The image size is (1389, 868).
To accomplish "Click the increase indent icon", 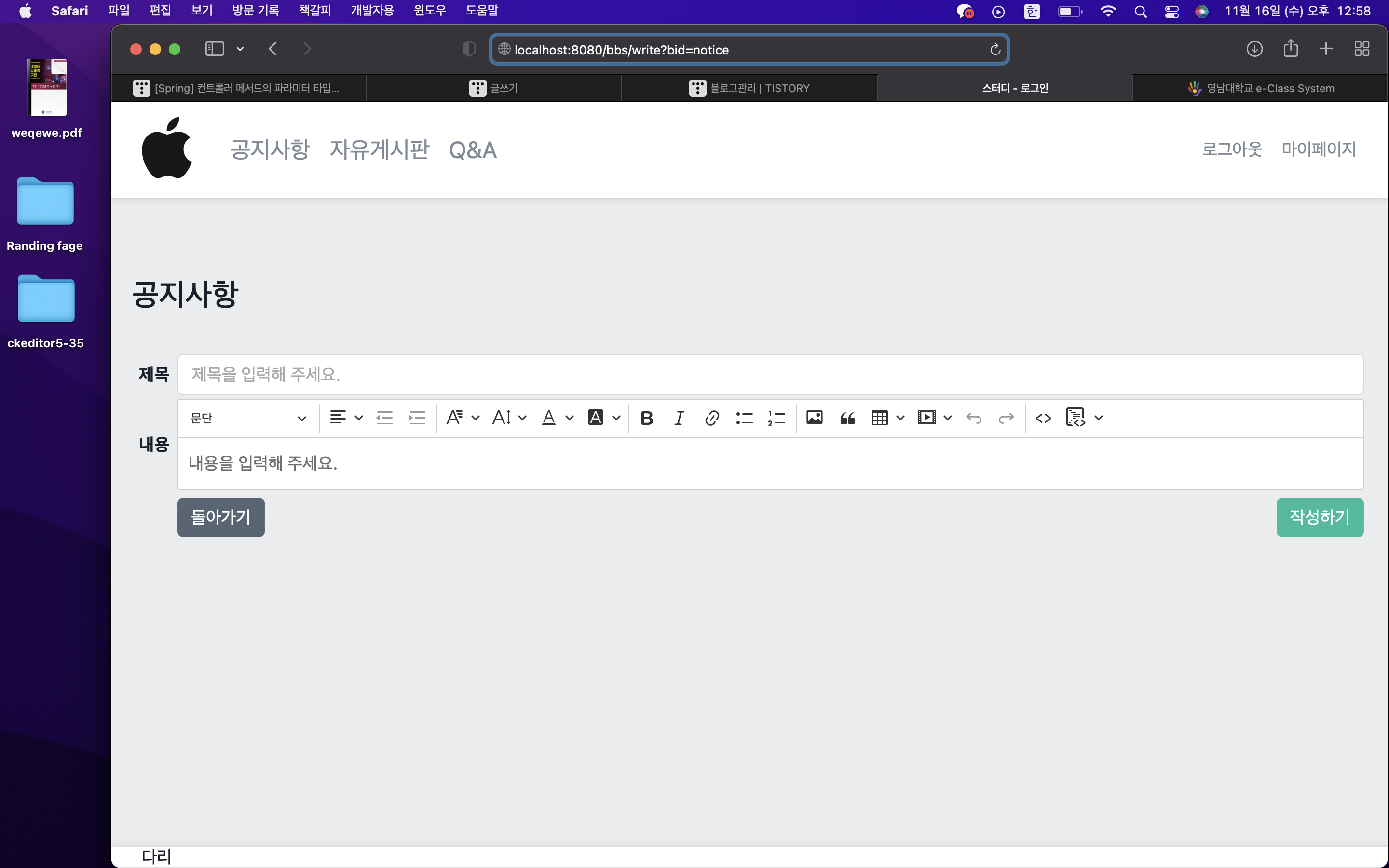I will pos(417,418).
